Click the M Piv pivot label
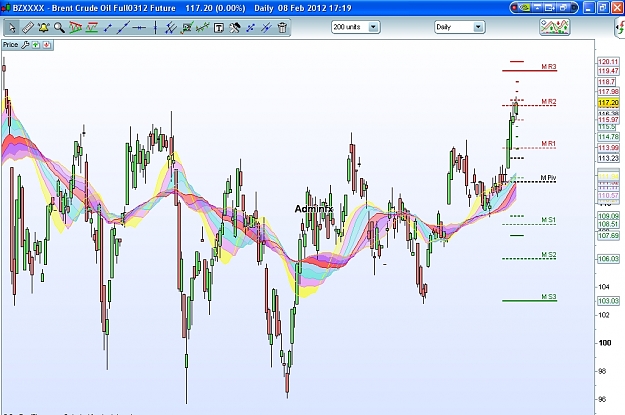Image resolution: width=625 pixels, height=415 pixels. tap(548, 178)
